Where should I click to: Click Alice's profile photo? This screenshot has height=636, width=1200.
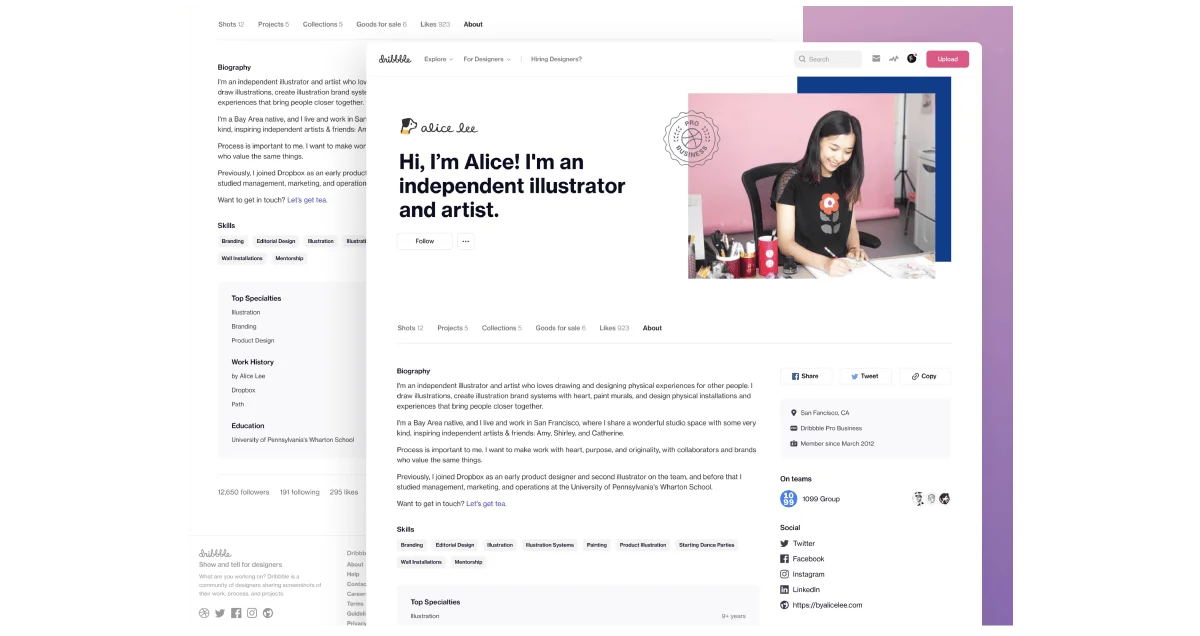coord(812,186)
